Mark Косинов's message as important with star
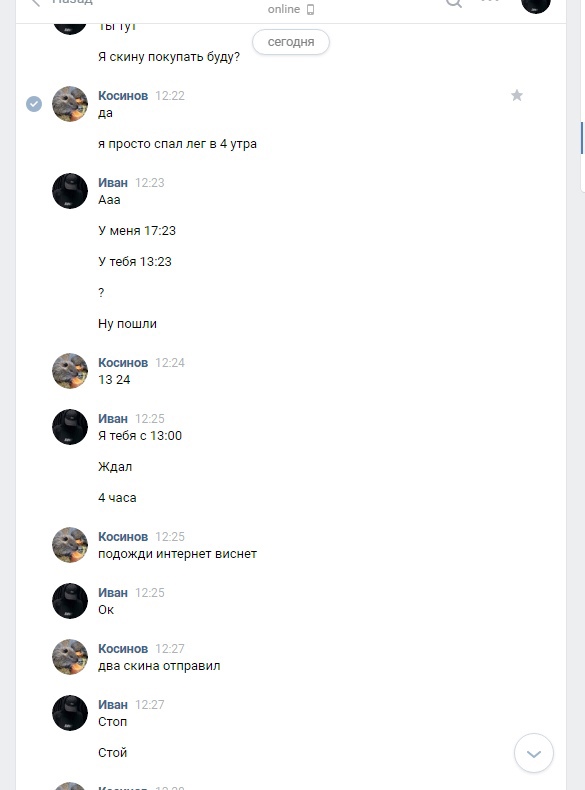This screenshot has width=585, height=790. 516,95
